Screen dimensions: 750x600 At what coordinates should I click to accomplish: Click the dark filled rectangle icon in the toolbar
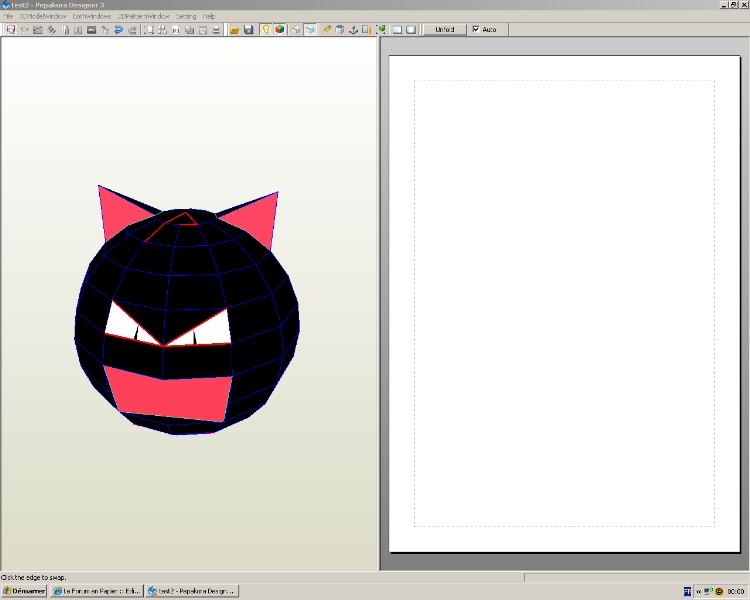(91, 30)
